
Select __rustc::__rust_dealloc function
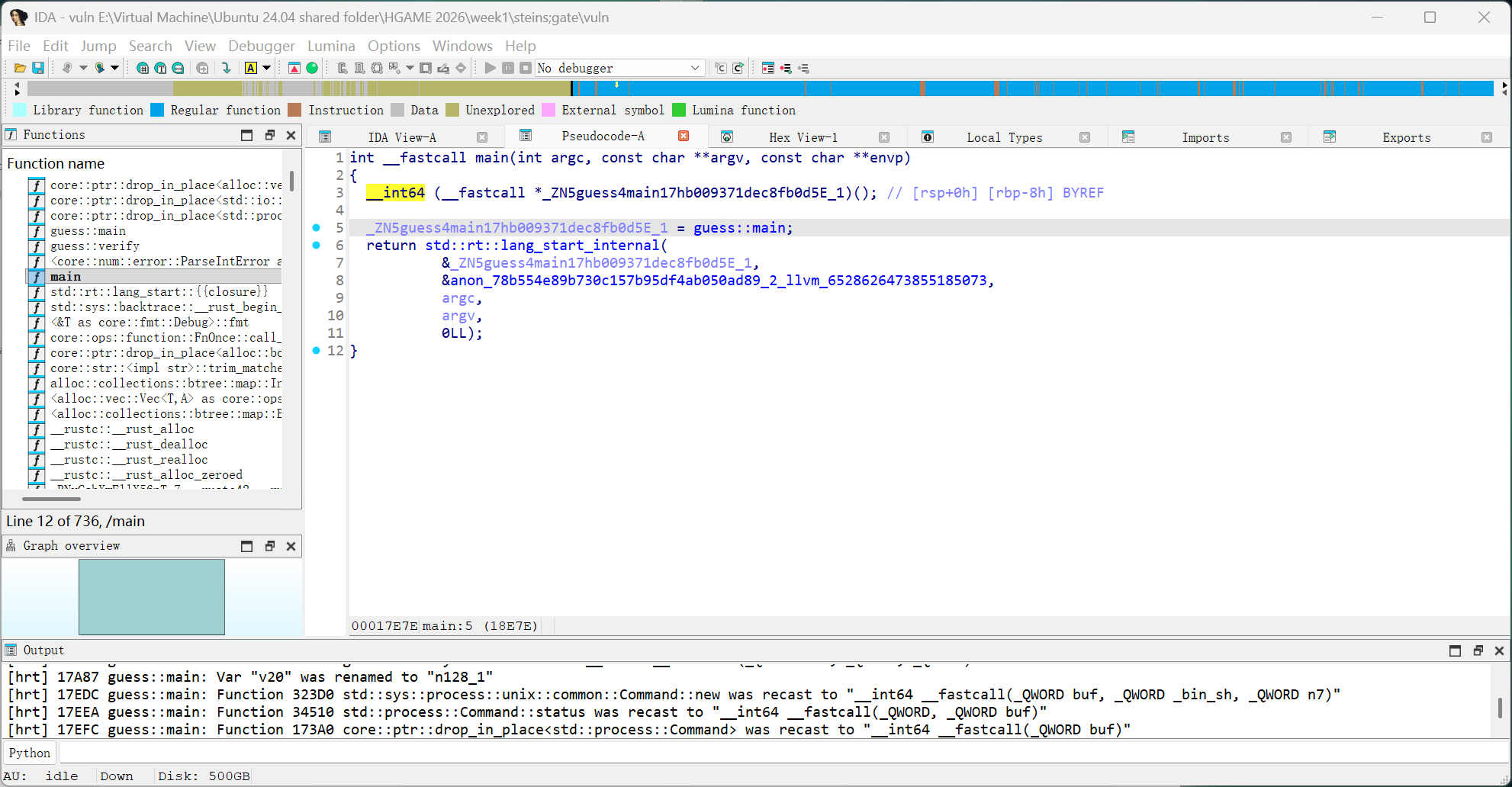click(129, 444)
